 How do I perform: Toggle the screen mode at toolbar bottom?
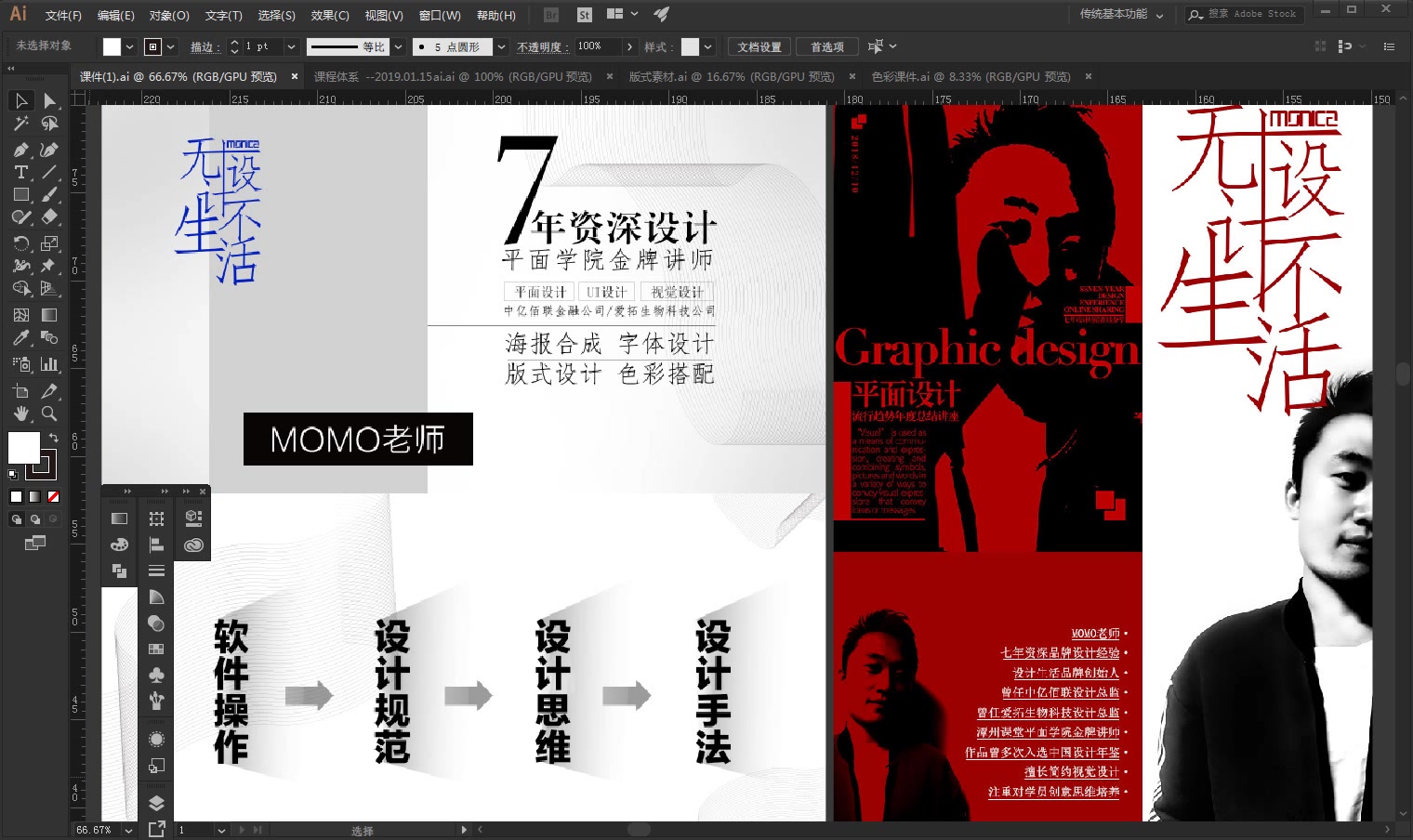(x=35, y=543)
